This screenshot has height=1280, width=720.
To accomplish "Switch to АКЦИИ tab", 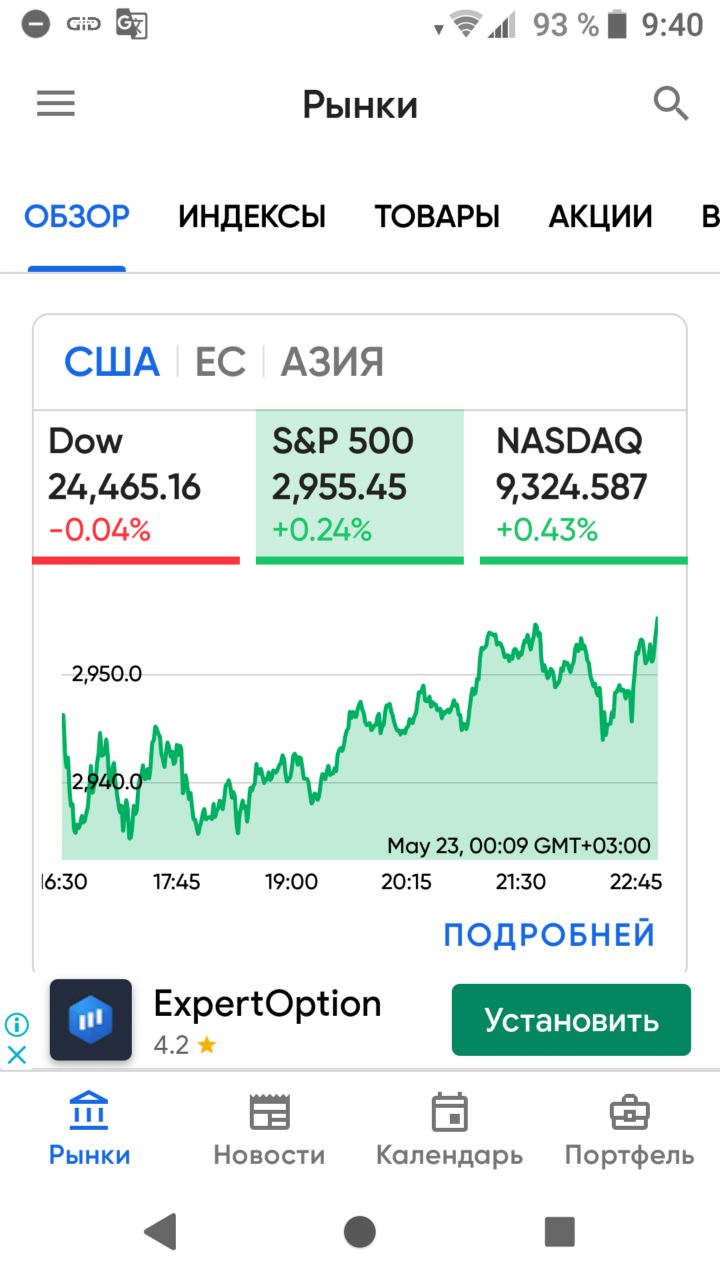I will (601, 217).
